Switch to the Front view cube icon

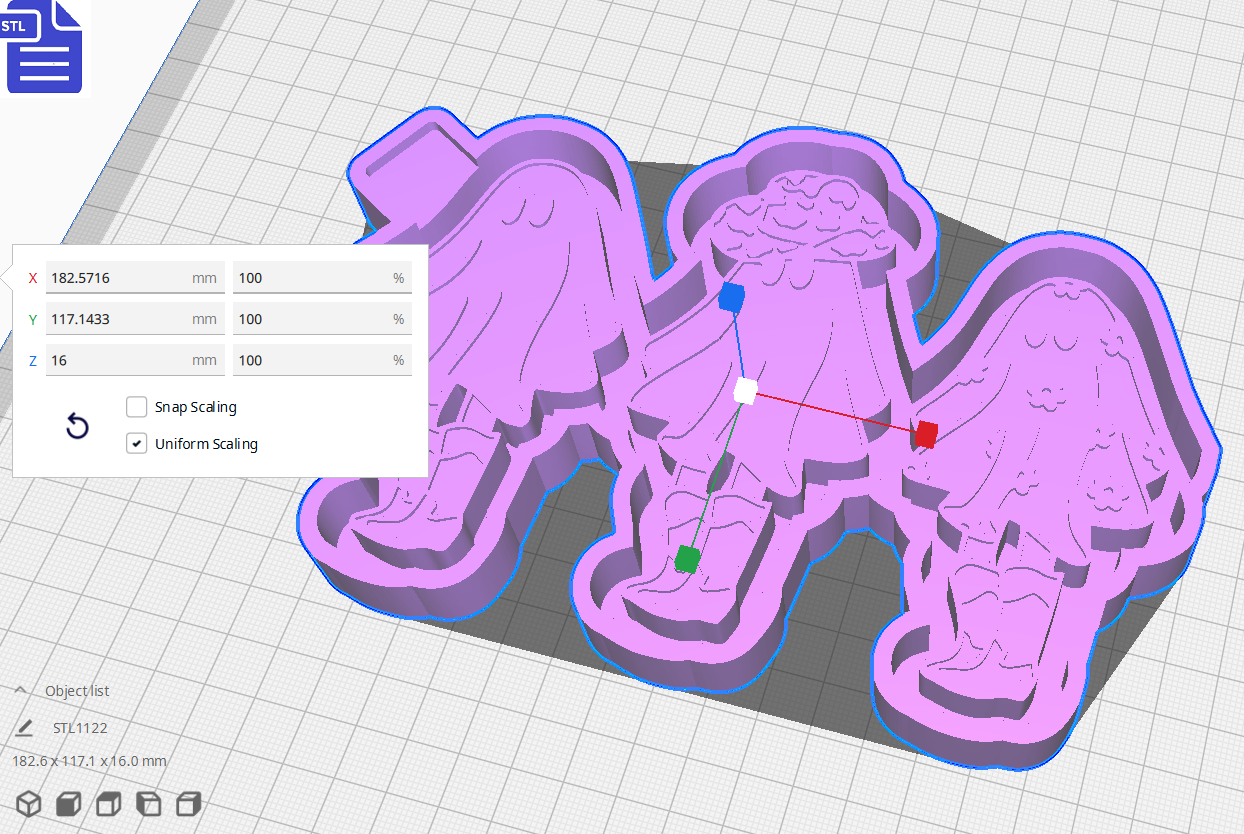tap(68, 803)
